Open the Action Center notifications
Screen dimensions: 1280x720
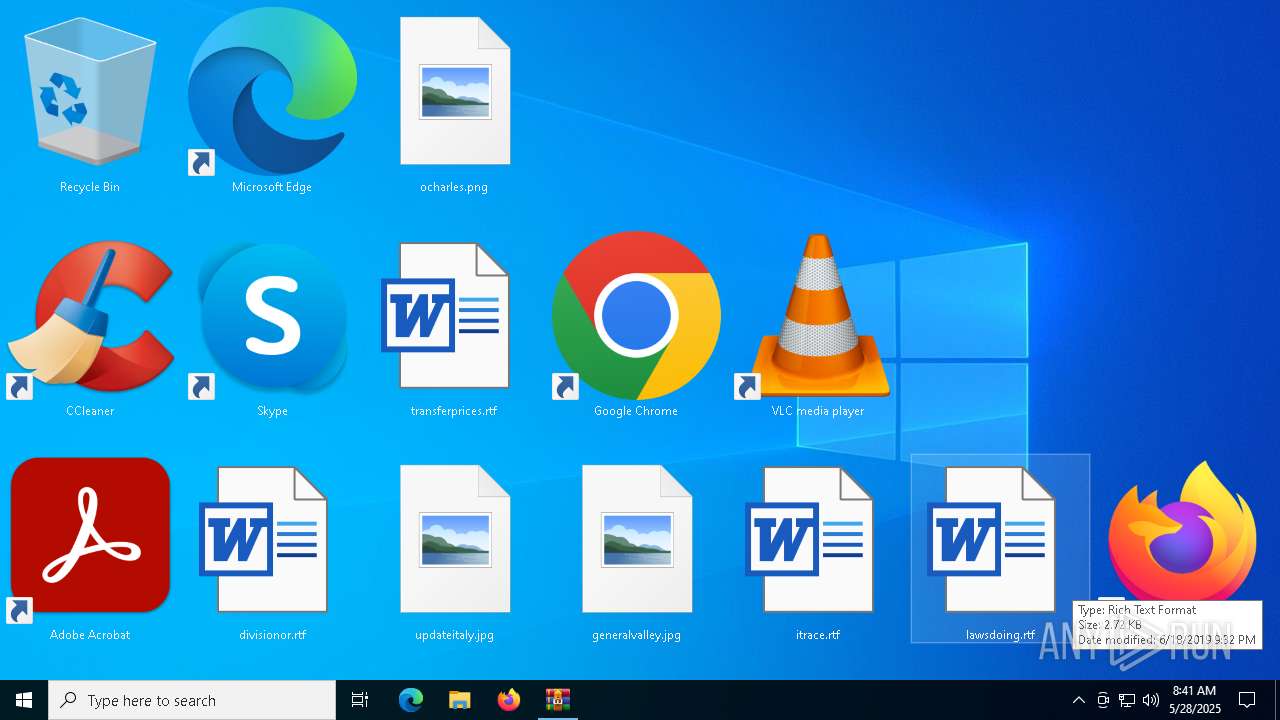point(1247,700)
